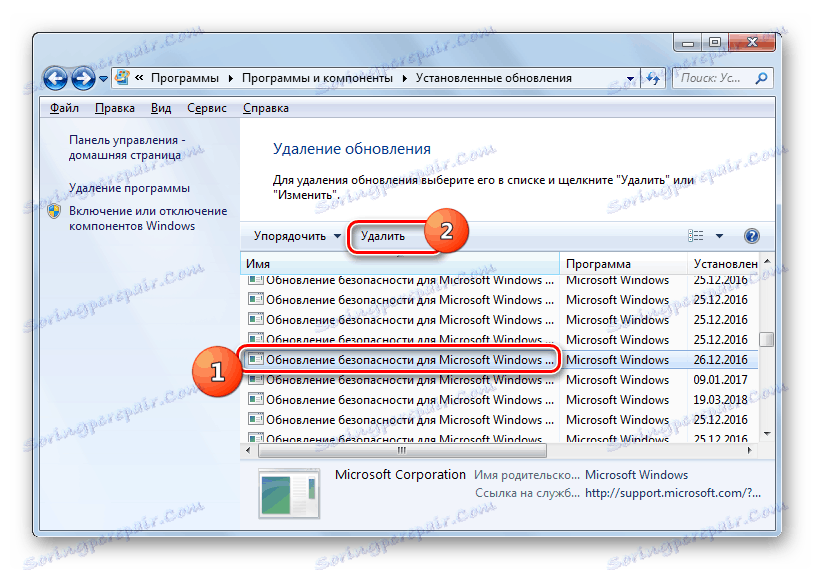Viewport: 815px width, 570px height.
Task: Select the security update dated 26.12.2016
Action: [x=499, y=360]
